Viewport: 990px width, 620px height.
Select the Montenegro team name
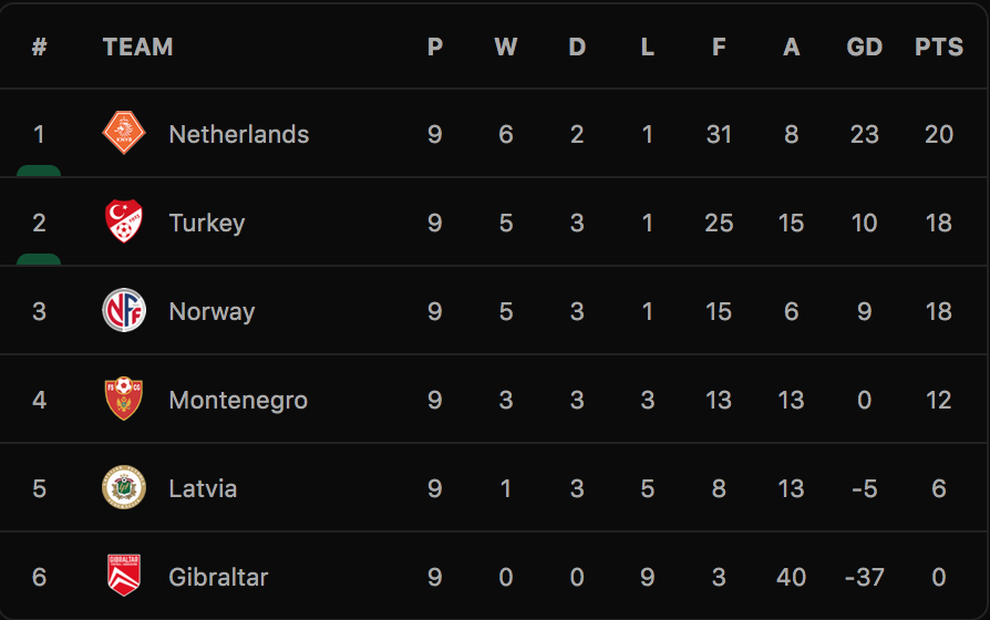tap(238, 400)
